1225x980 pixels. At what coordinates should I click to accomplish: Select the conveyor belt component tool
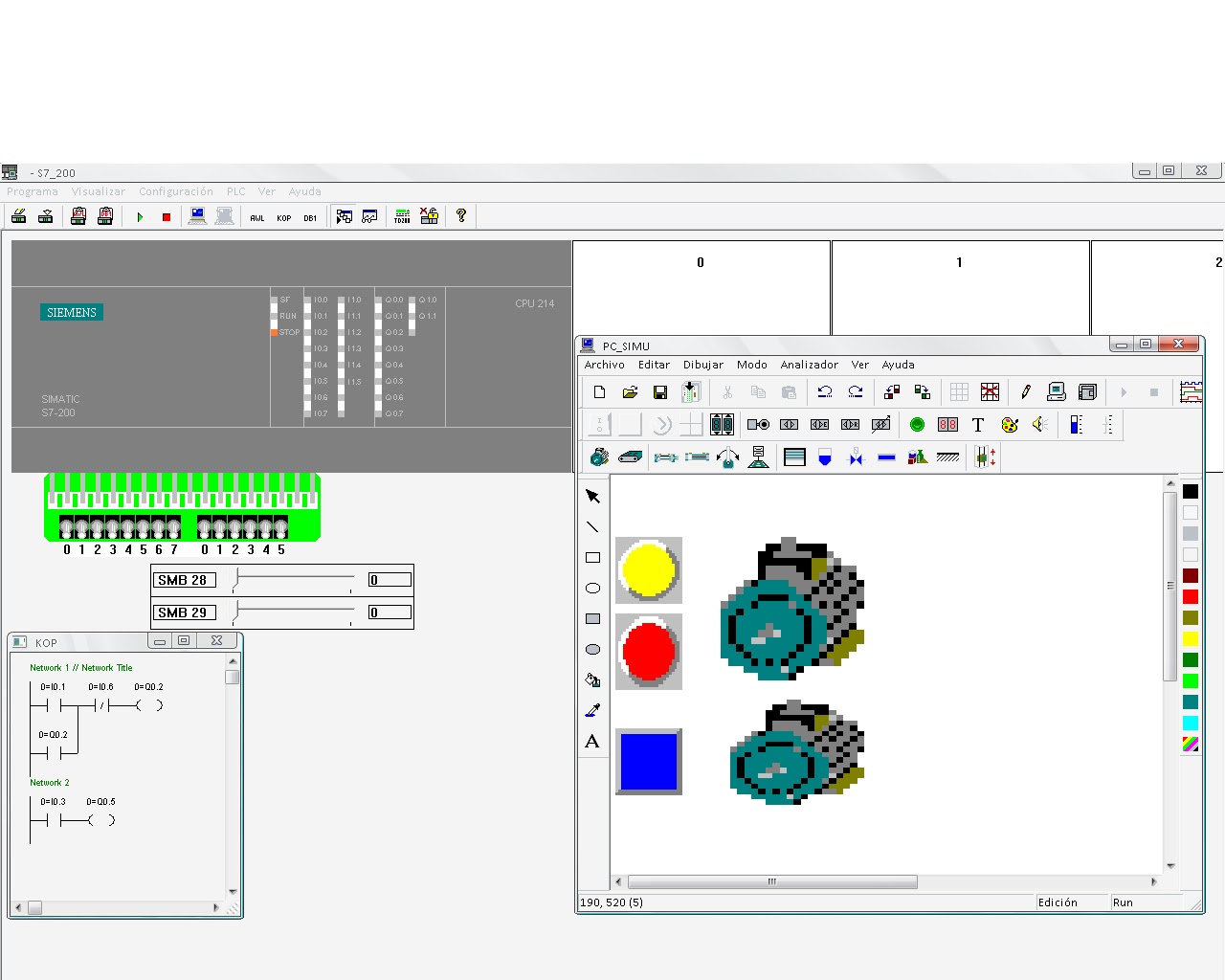pyautogui.click(x=630, y=457)
